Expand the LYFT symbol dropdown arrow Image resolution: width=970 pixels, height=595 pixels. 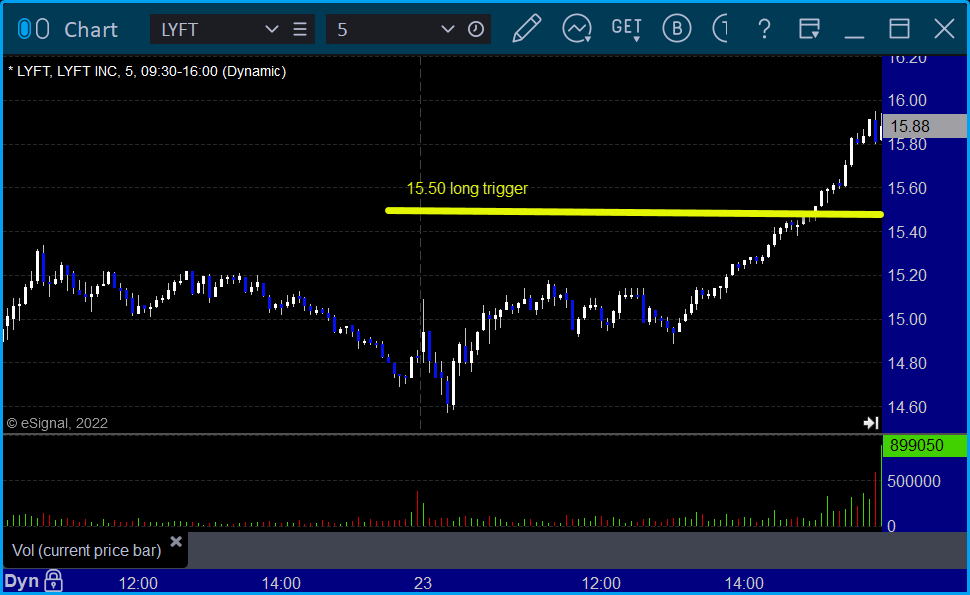click(x=272, y=29)
